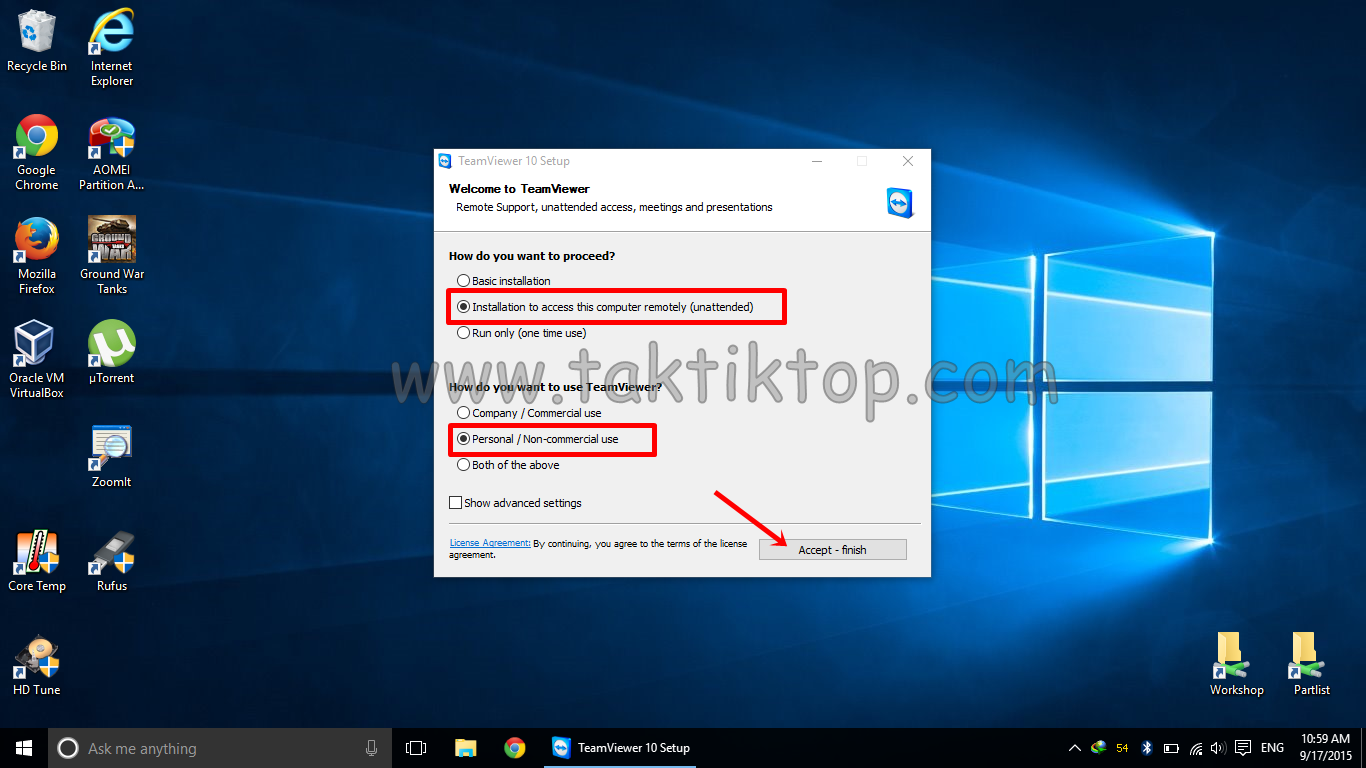Click the Task View icon
The height and width of the screenshot is (768, 1366).
point(415,747)
